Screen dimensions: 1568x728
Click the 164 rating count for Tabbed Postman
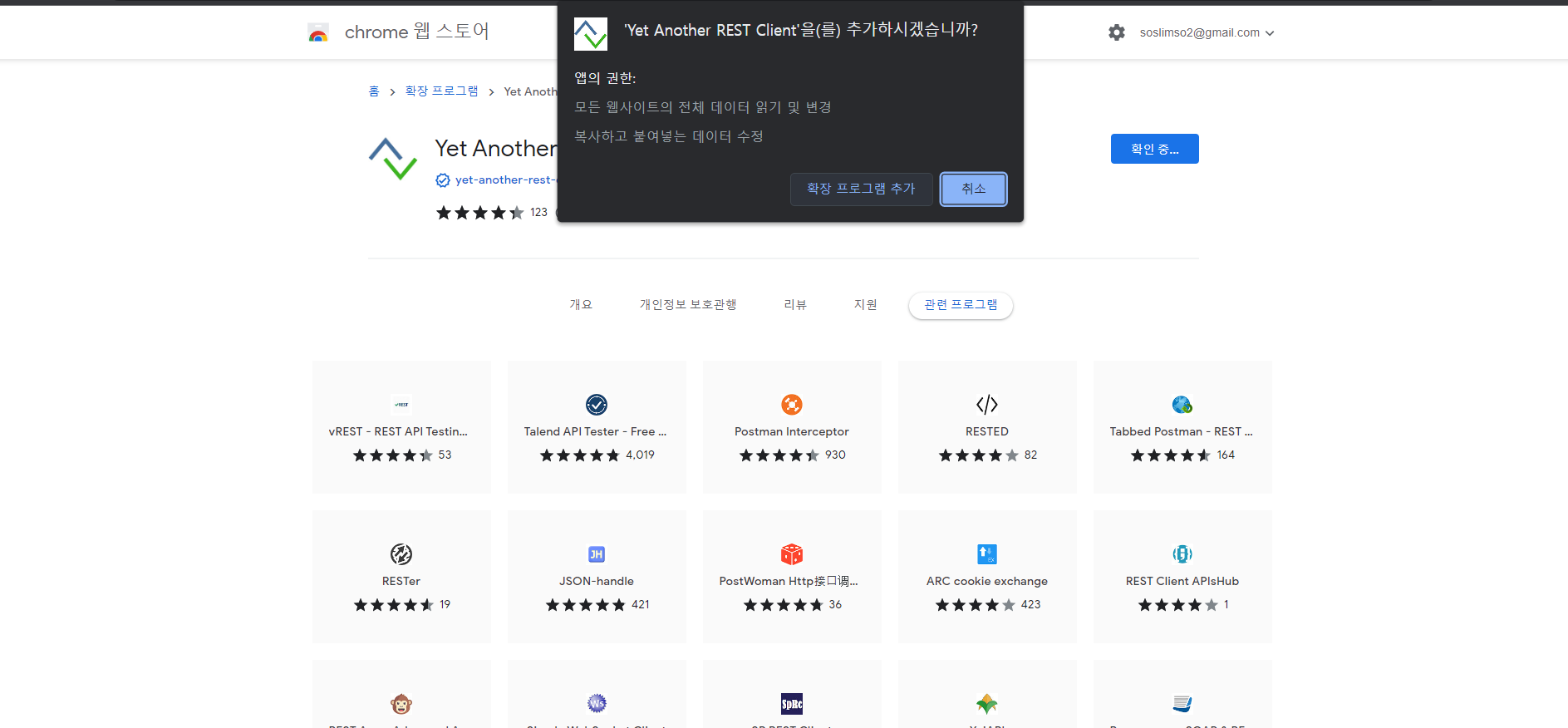tap(1226, 455)
